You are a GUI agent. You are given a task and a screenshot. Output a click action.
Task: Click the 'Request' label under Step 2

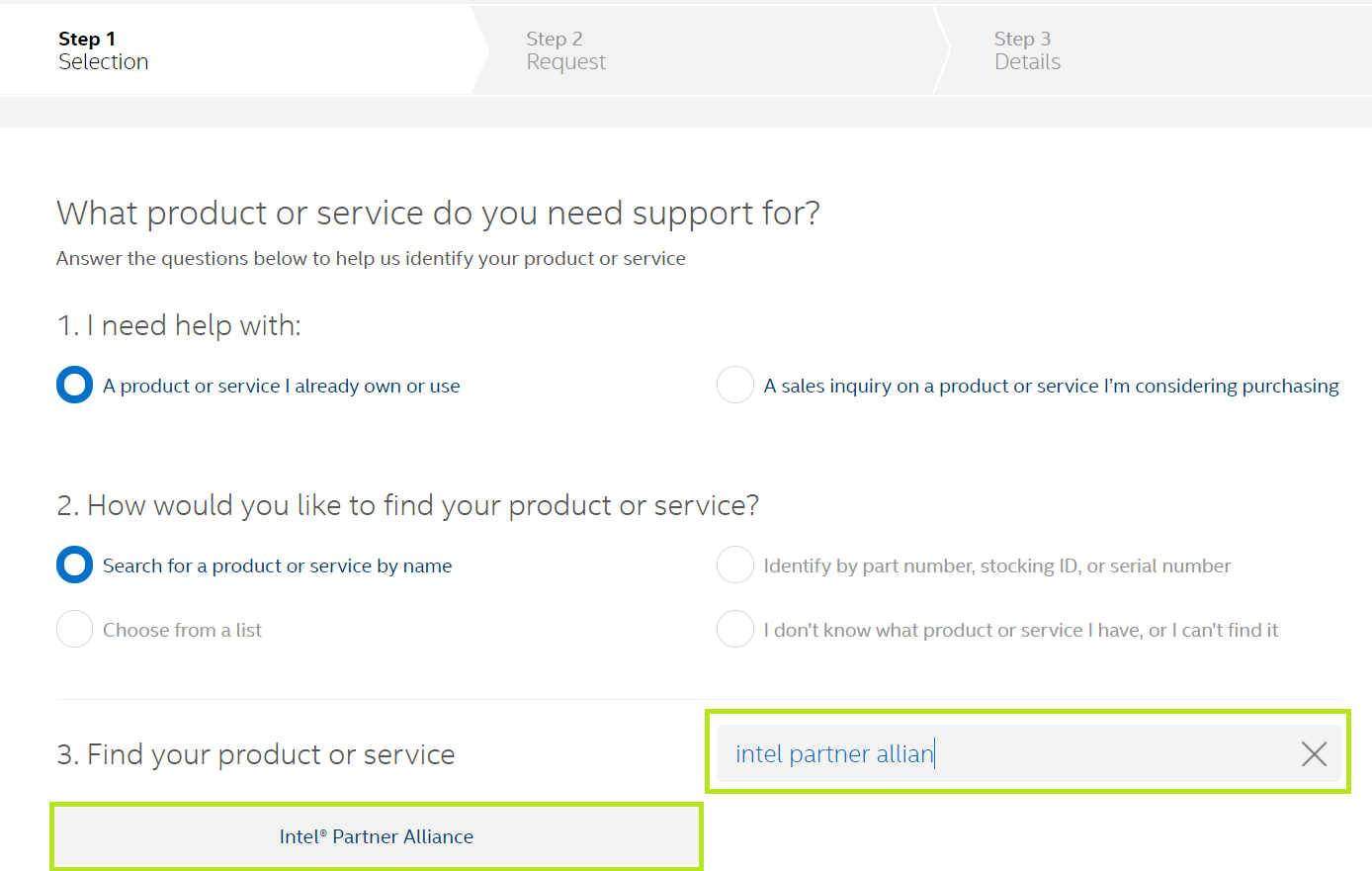[x=565, y=62]
